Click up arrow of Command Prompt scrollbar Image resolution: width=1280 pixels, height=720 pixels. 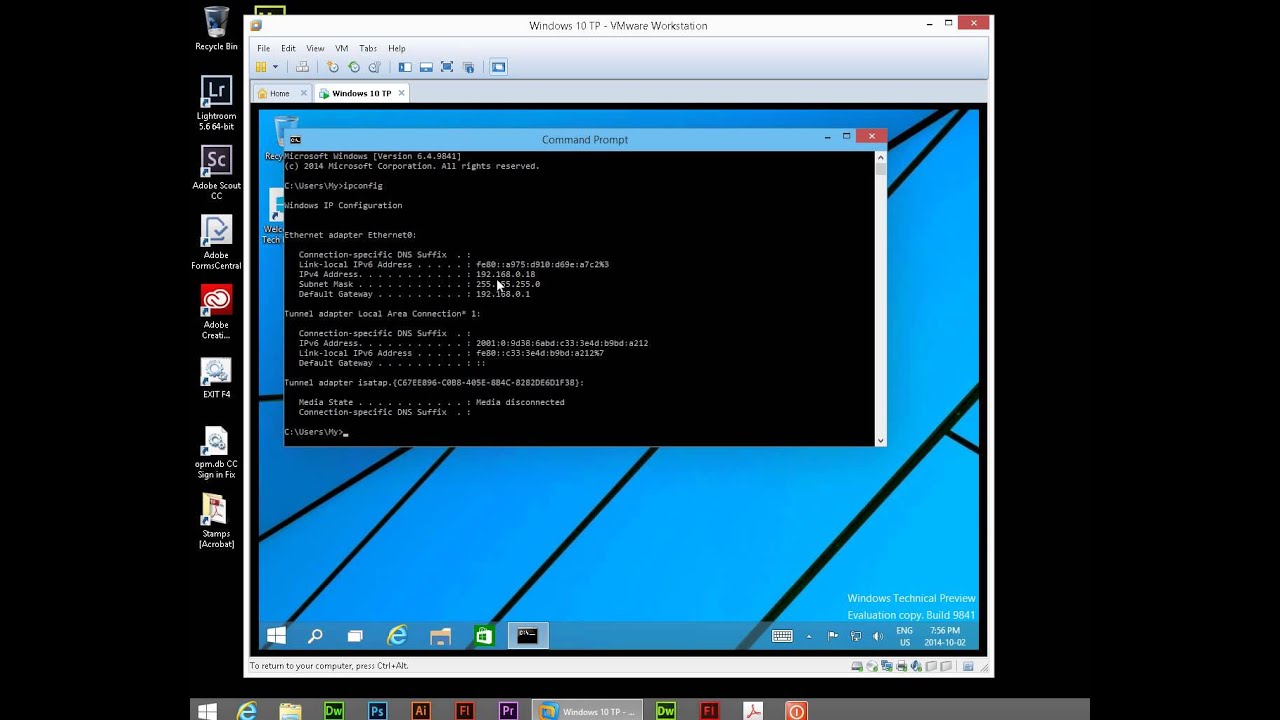[x=880, y=157]
